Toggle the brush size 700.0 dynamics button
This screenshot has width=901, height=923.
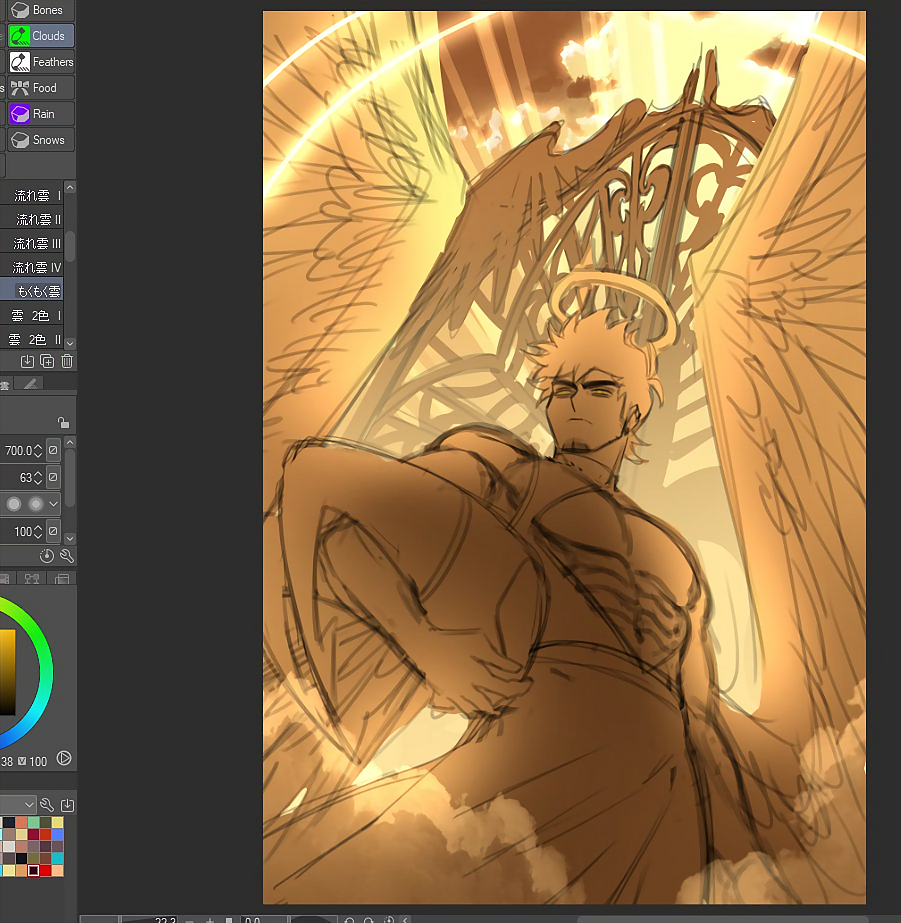click(x=53, y=451)
